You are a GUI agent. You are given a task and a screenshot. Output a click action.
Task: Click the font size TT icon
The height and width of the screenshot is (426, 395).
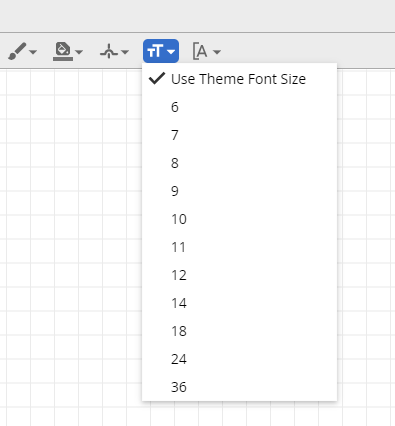click(x=155, y=51)
